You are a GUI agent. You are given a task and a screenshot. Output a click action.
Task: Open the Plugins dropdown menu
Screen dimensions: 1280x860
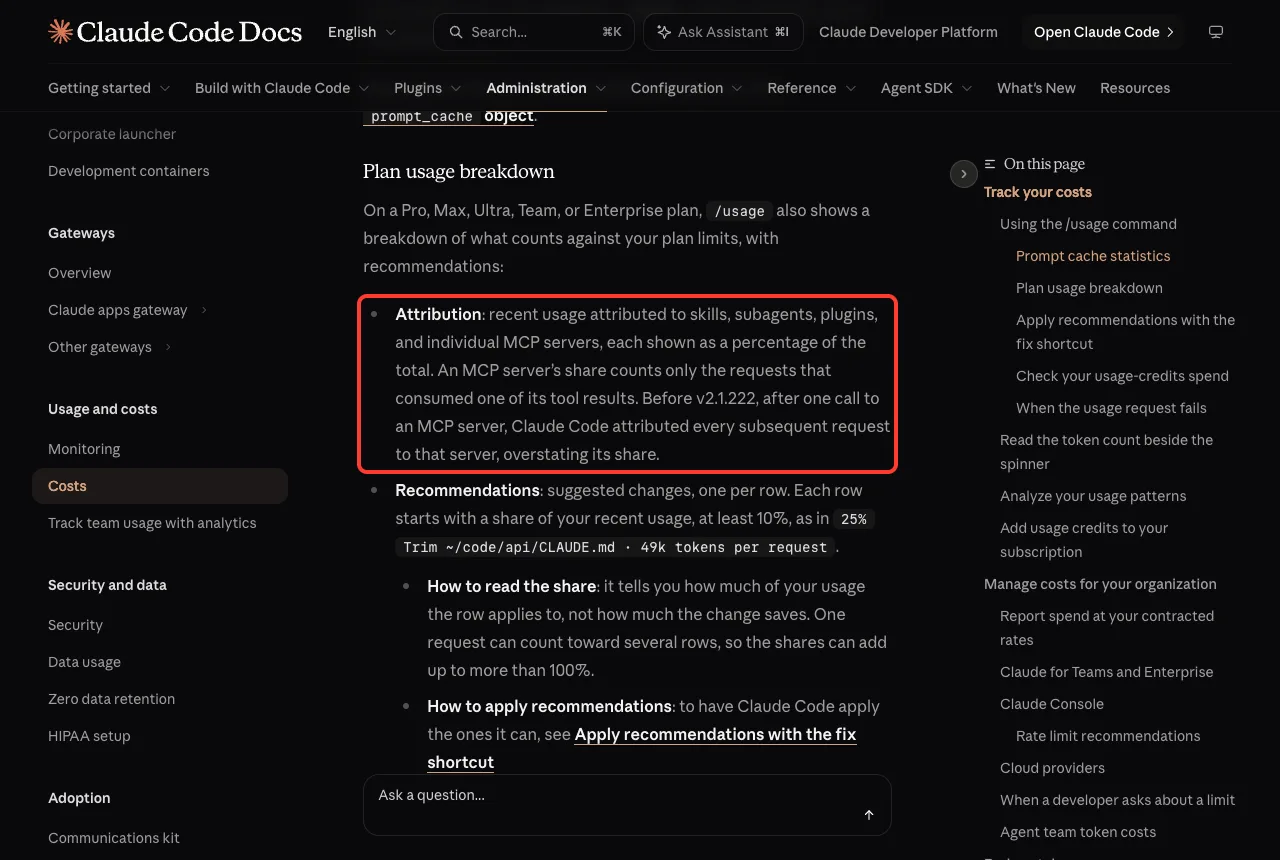click(428, 88)
